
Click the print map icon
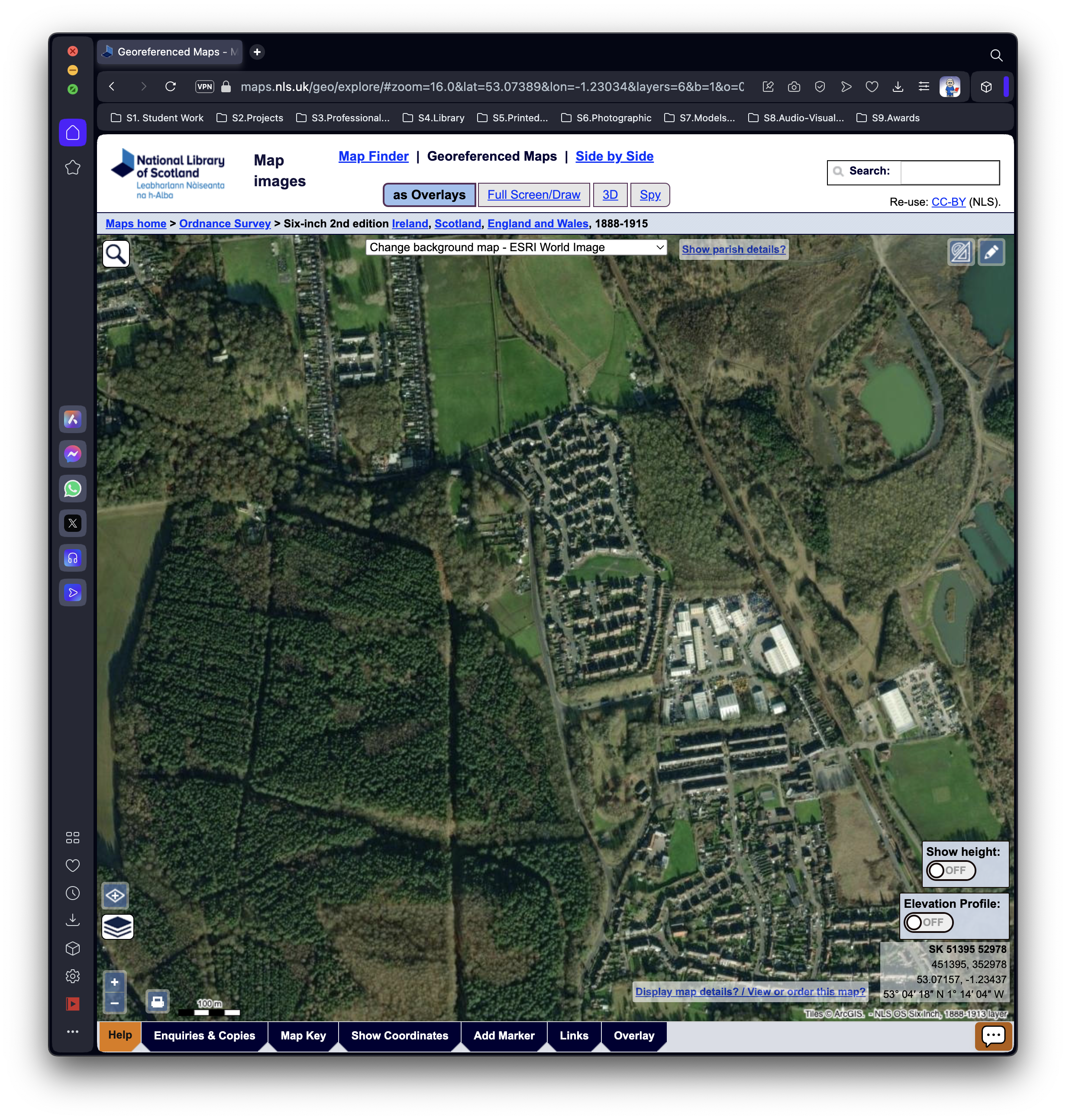[x=158, y=1001]
